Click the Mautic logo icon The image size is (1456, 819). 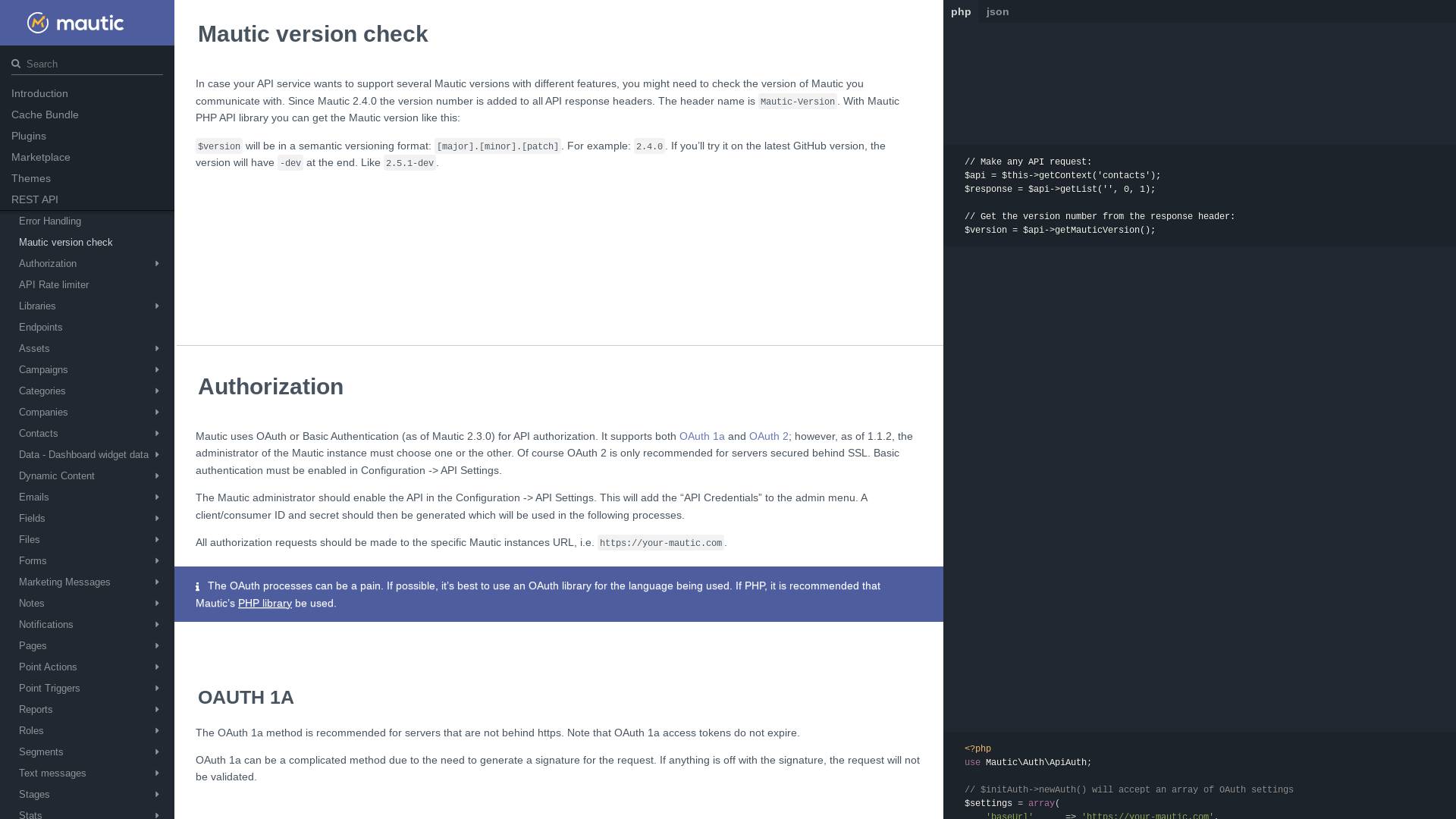click(x=38, y=23)
